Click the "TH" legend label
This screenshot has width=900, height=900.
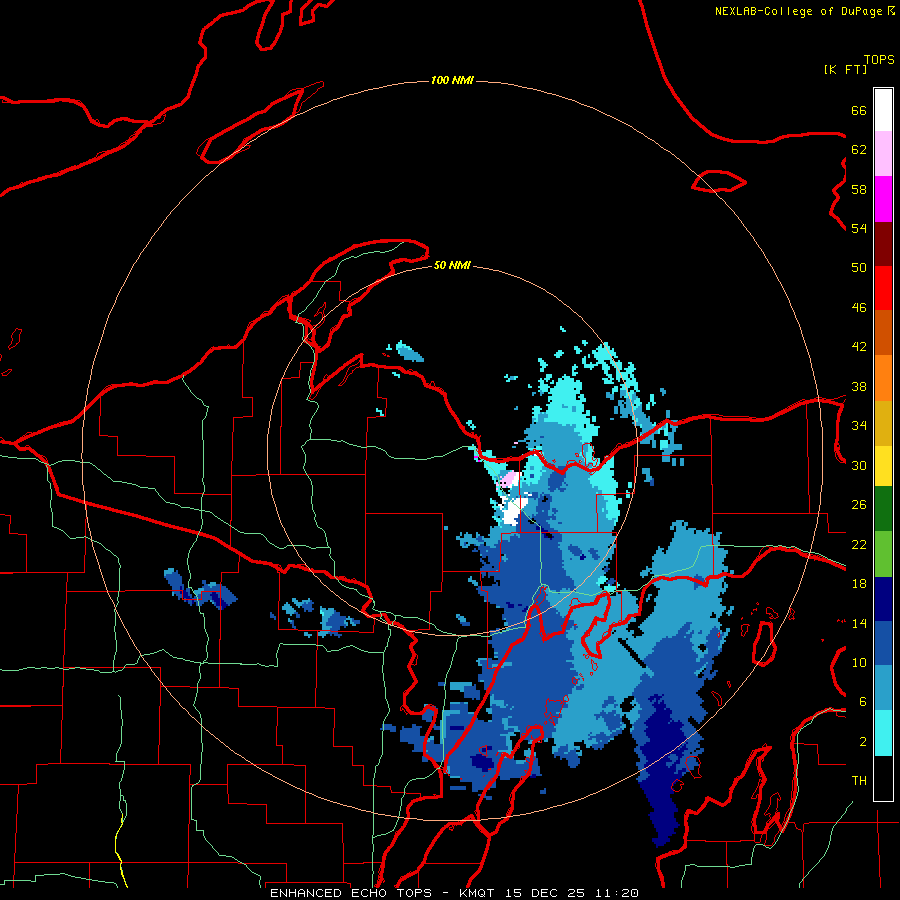pyautogui.click(x=859, y=781)
